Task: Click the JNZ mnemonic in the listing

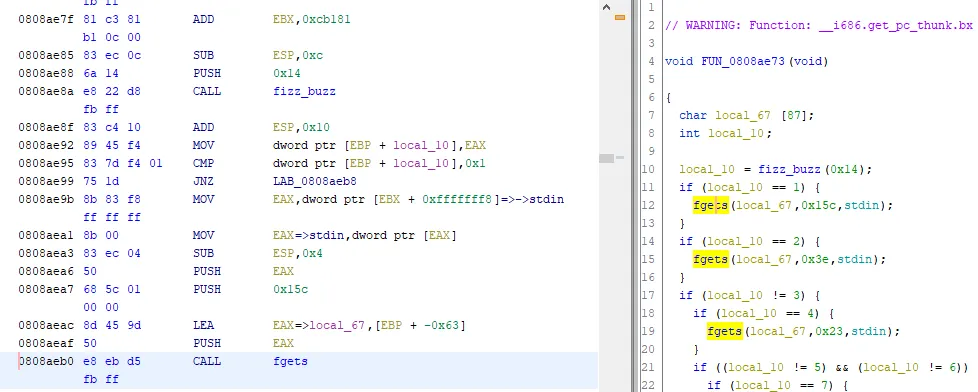Action: [x=203, y=182]
